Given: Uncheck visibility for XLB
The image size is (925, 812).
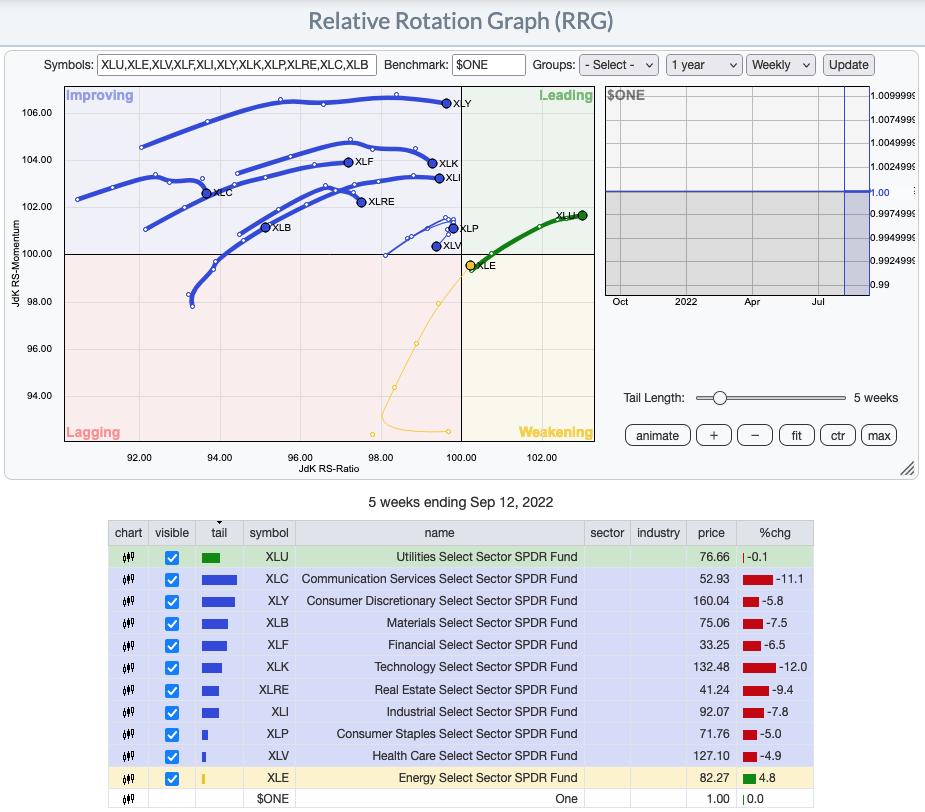Looking at the screenshot, I should (172, 624).
